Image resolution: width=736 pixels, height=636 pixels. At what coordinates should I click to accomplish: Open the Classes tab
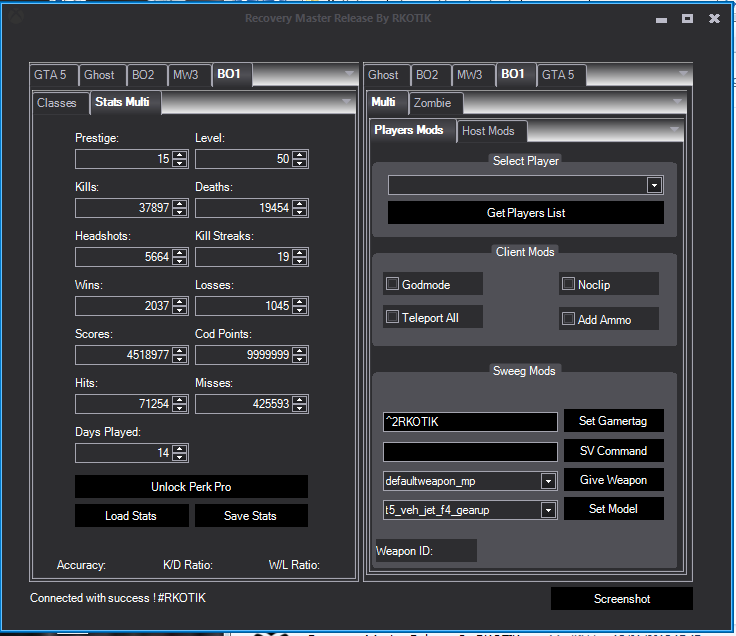pos(60,103)
